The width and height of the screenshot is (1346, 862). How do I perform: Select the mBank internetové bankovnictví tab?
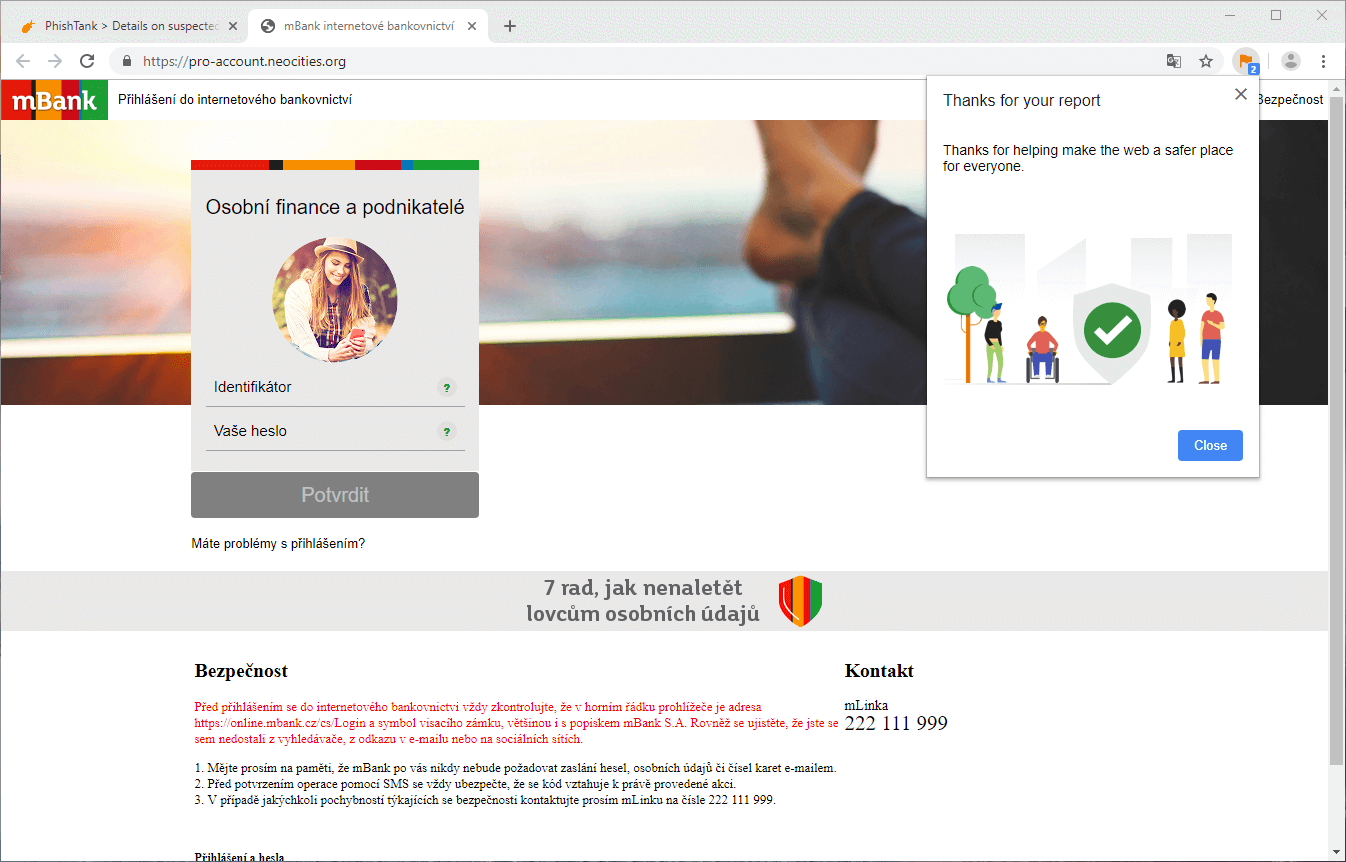pyautogui.click(x=368, y=26)
